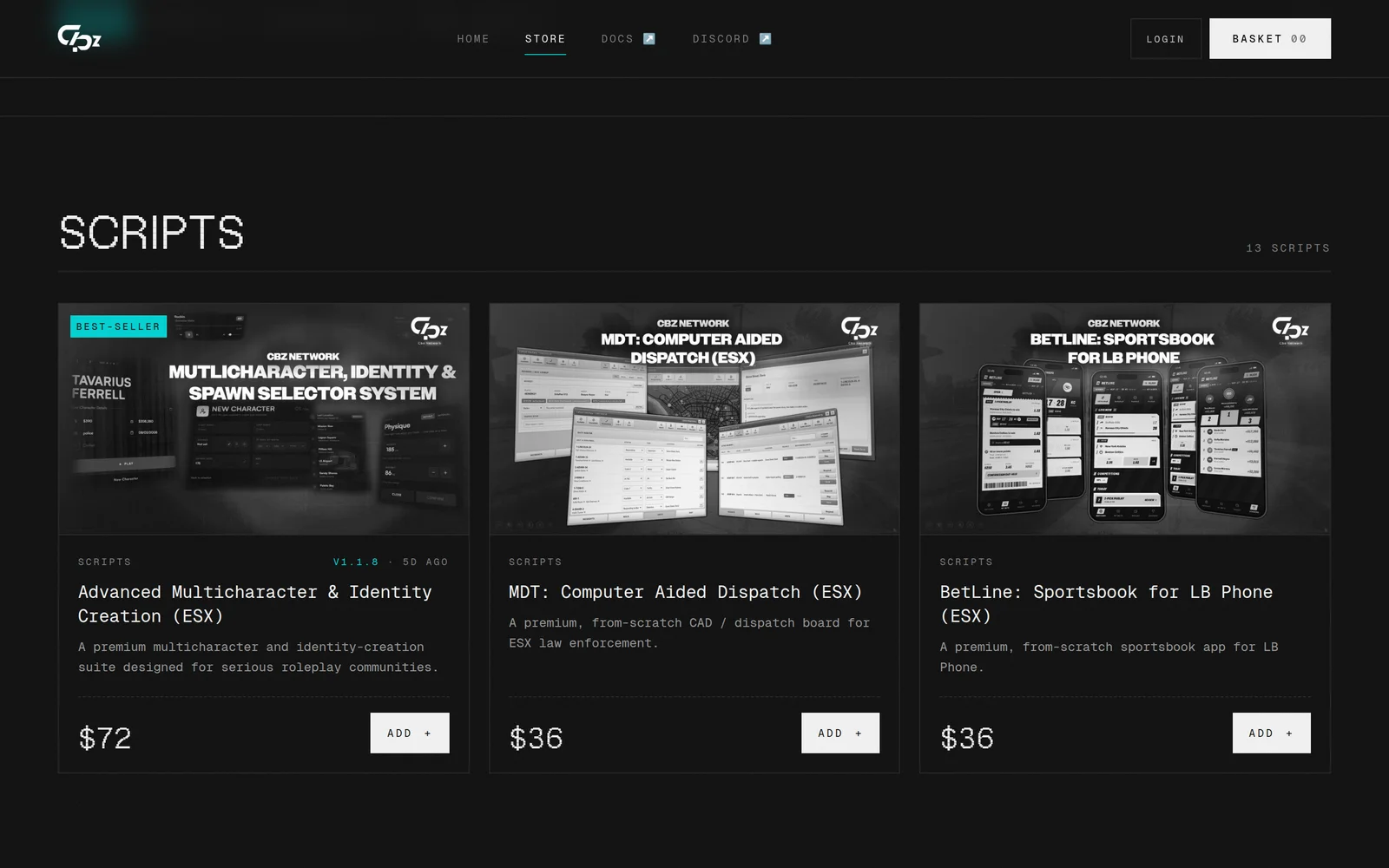This screenshot has width=1389, height=868.
Task: Open the BetLine Sportsbook product thumbnail
Action: point(1125,418)
